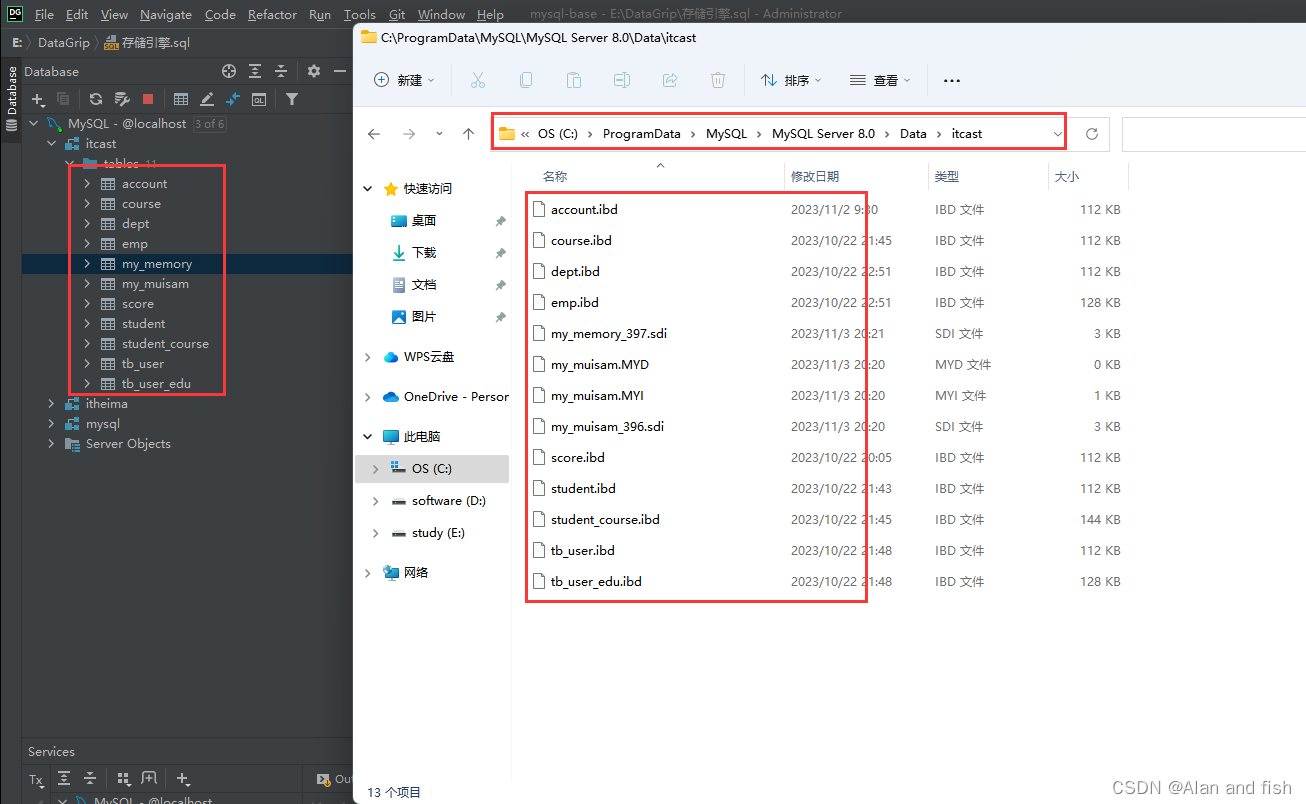Click the Filter funnel icon in Database toolbar
This screenshot has width=1306, height=804.
click(292, 99)
